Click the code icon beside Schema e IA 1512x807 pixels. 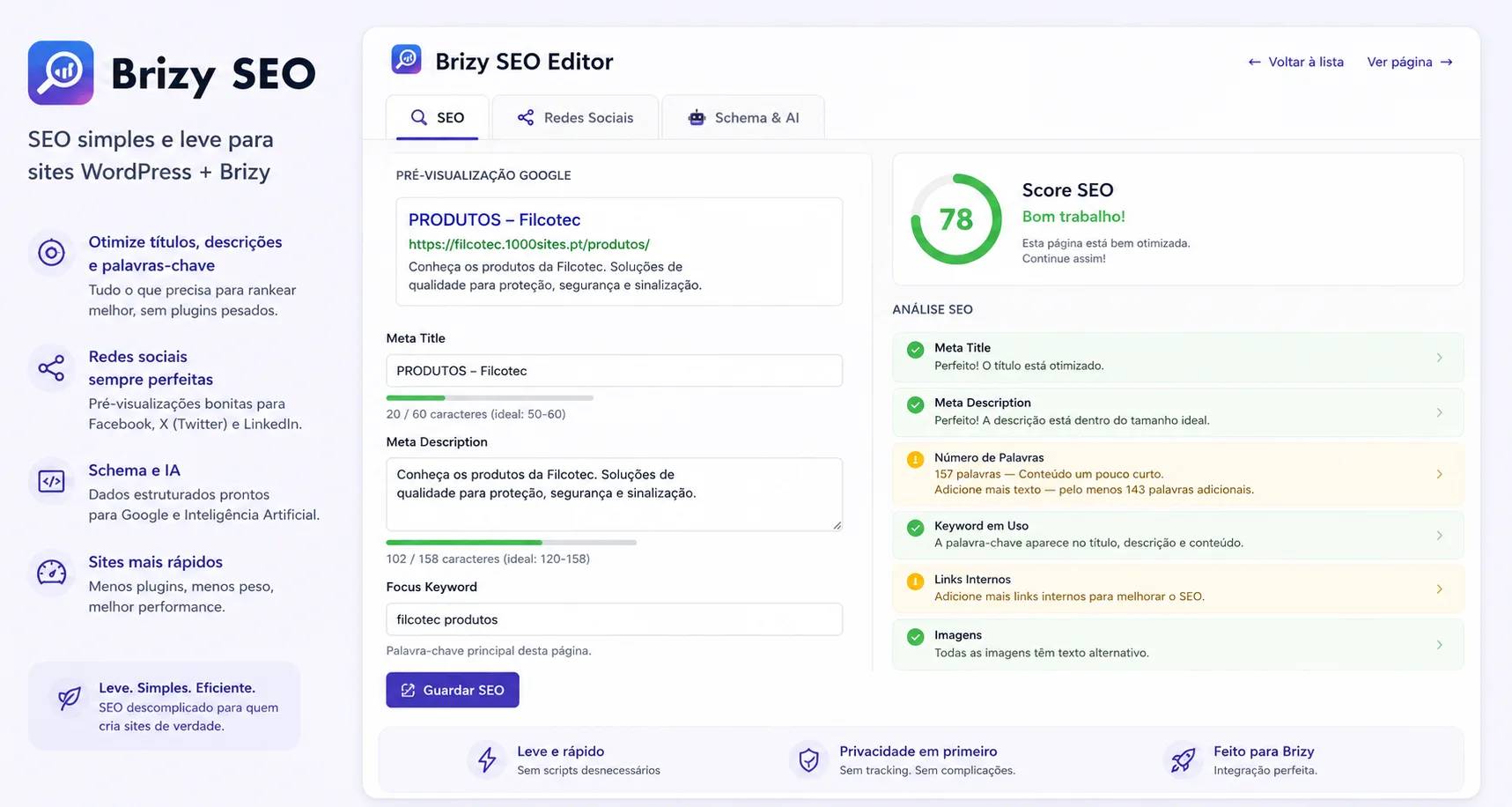51,481
